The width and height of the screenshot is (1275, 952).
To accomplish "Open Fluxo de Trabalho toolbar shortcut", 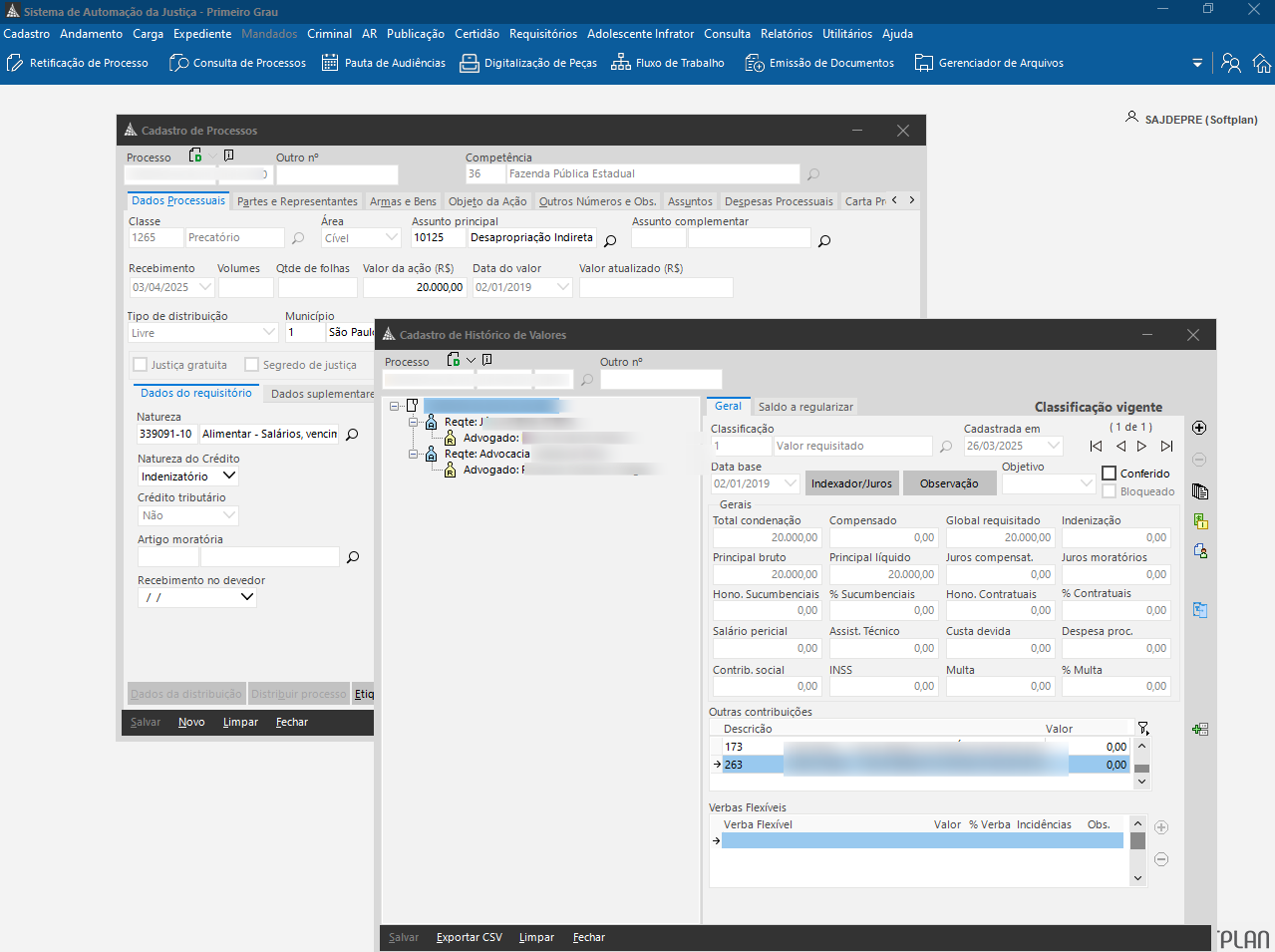I will pos(667,63).
